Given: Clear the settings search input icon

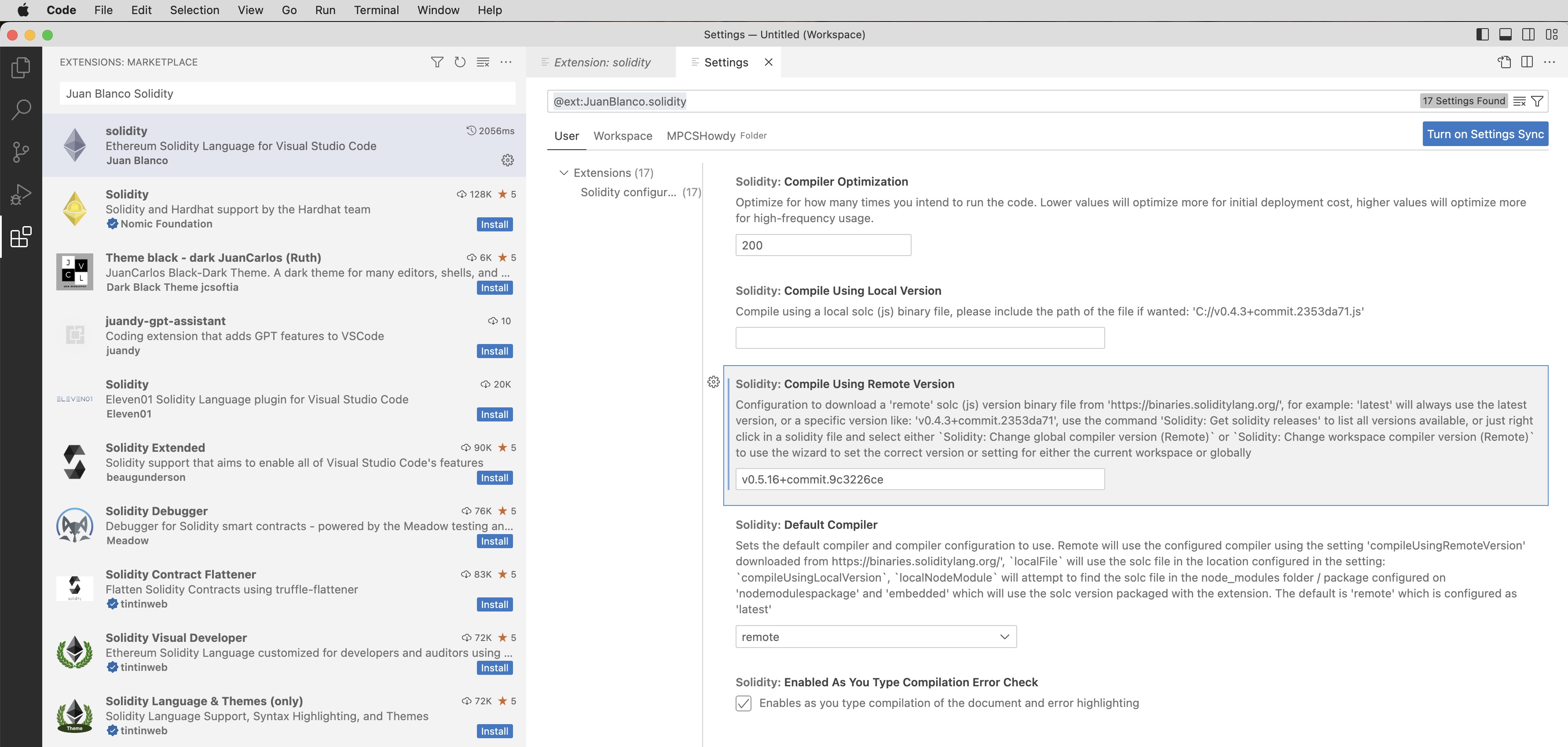Looking at the screenshot, I should [x=1519, y=101].
